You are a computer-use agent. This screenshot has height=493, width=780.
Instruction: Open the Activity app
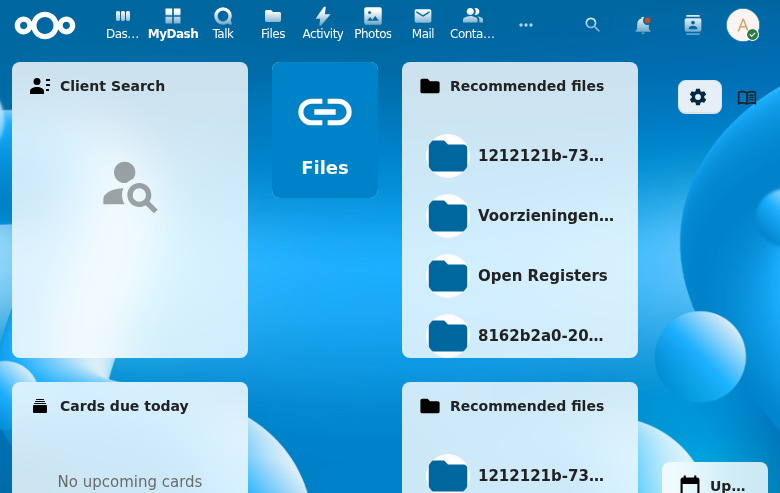323,24
